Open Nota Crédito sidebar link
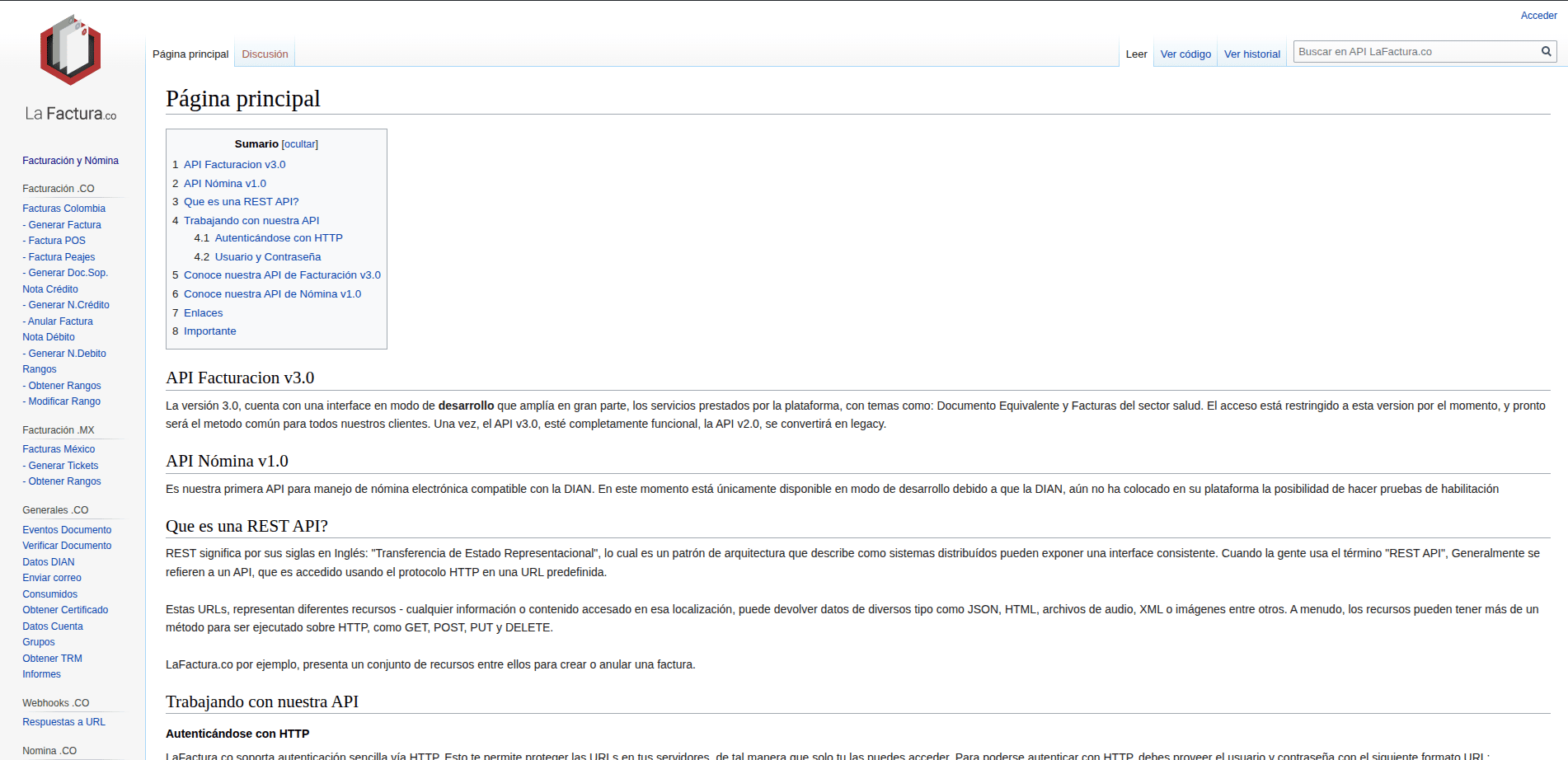The width and height of the screenshot is (1568, 760). point(50,289)
